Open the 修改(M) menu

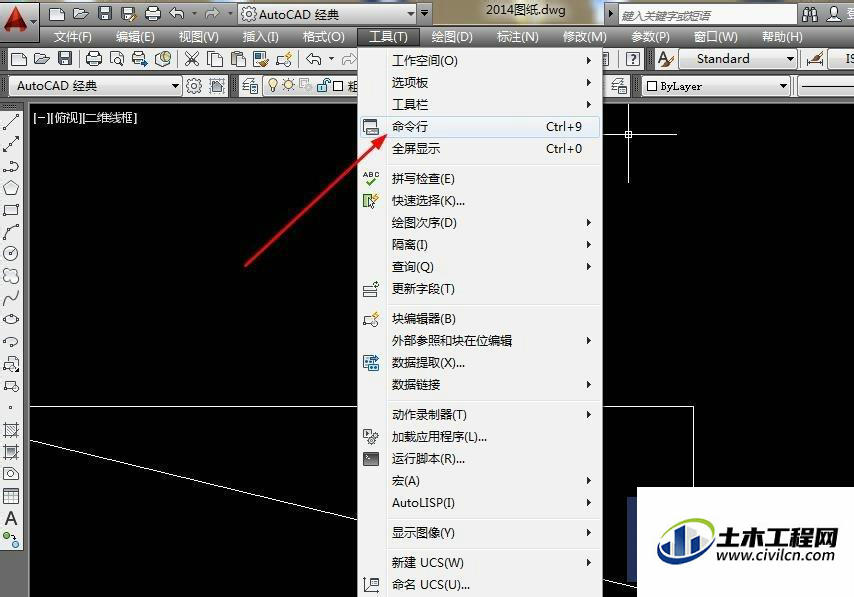(584, 37)
